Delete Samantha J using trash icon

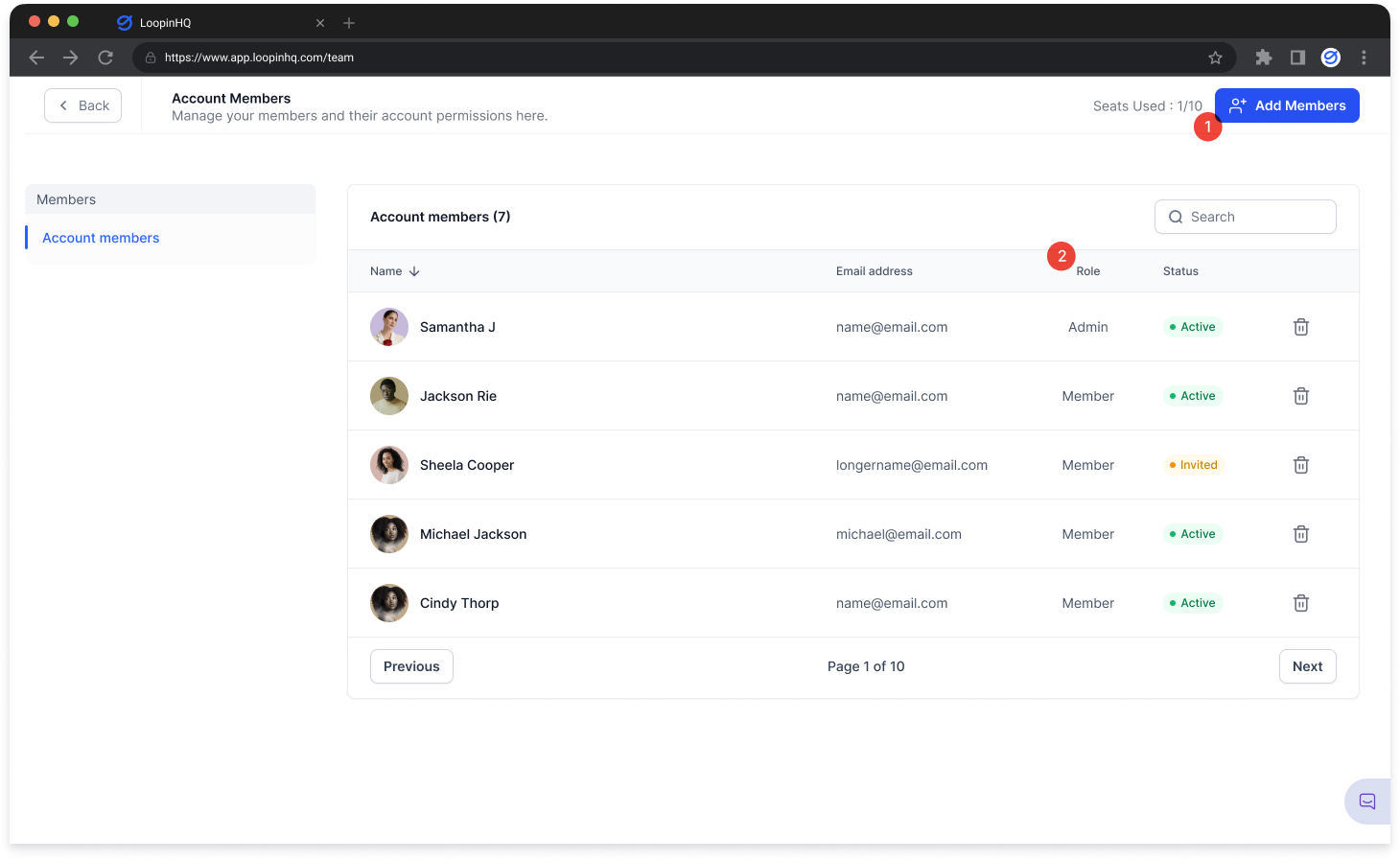pos(1301,327)
